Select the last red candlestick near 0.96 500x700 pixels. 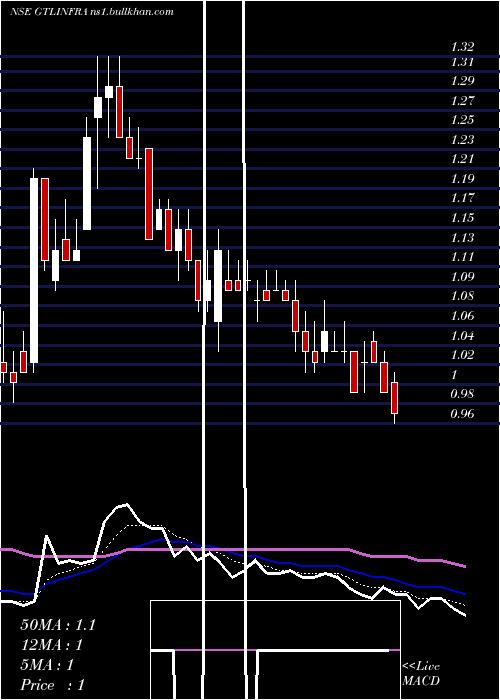[395, 397]
